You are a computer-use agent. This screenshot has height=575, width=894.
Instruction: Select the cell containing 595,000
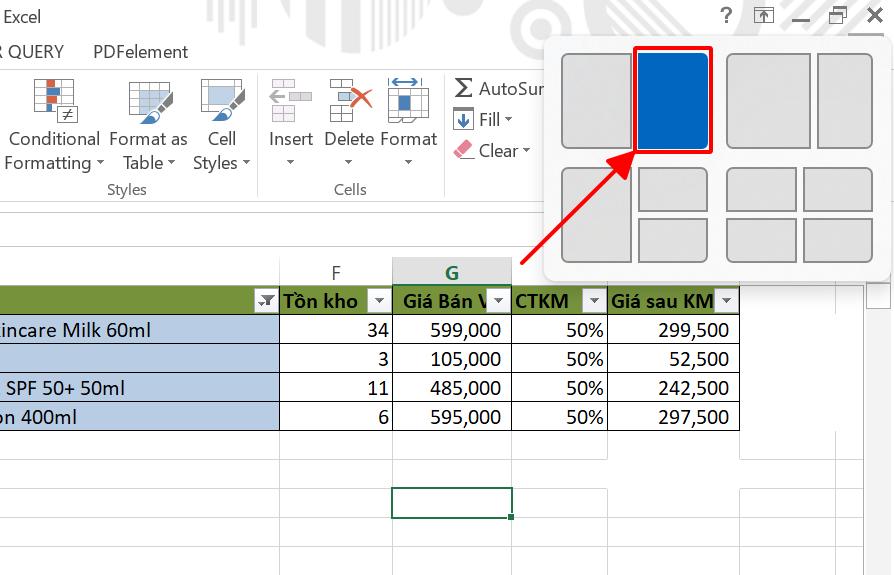(452, 417)
